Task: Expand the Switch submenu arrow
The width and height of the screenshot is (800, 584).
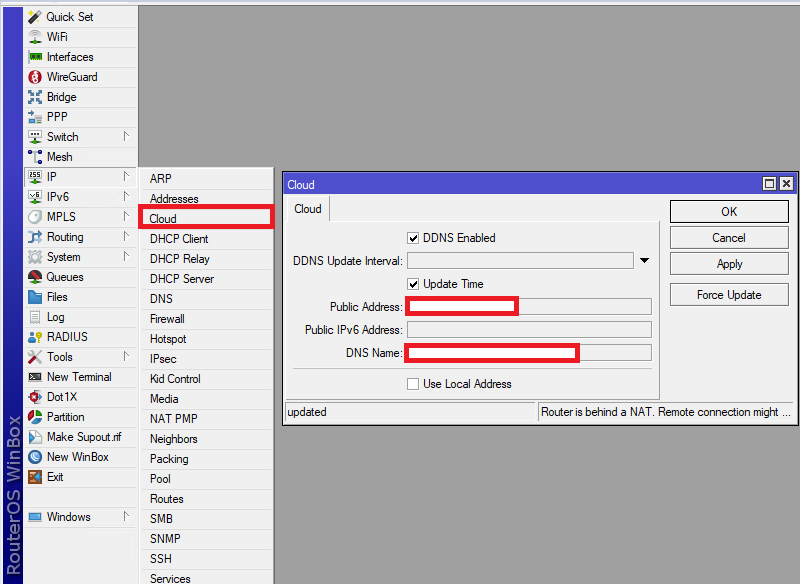Action: [126, 137]
